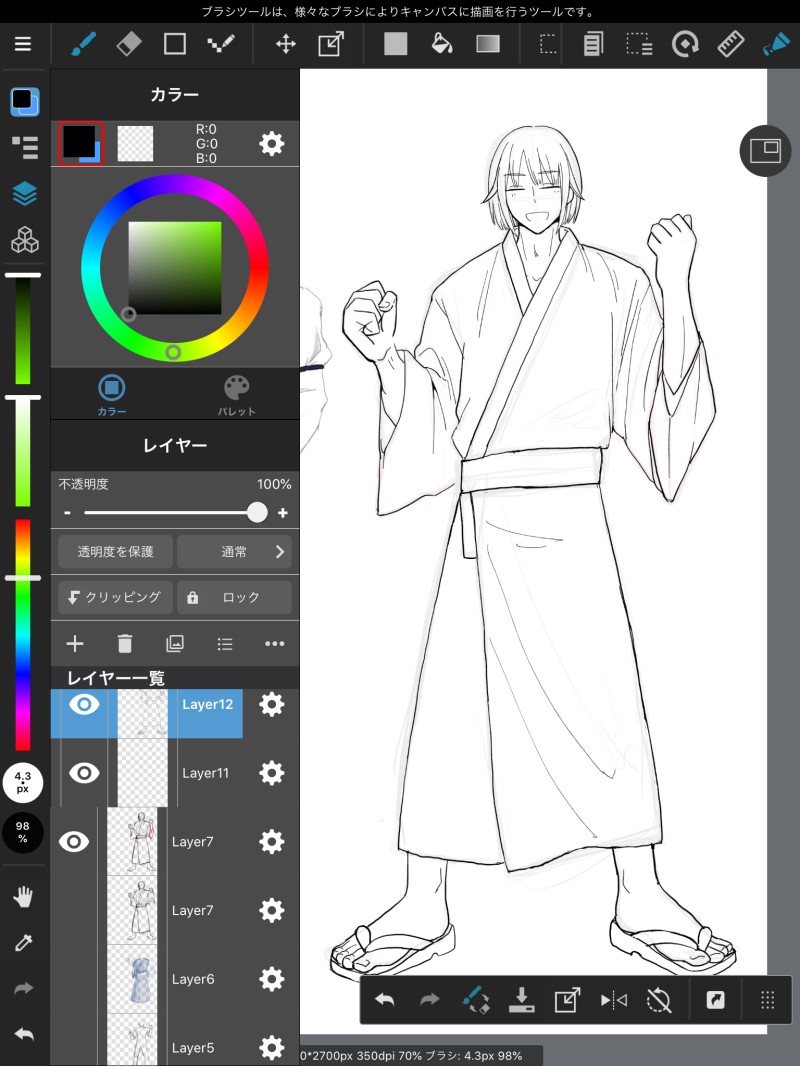
Task: Select the rectangle shape tool
Action: pos(175,44)
